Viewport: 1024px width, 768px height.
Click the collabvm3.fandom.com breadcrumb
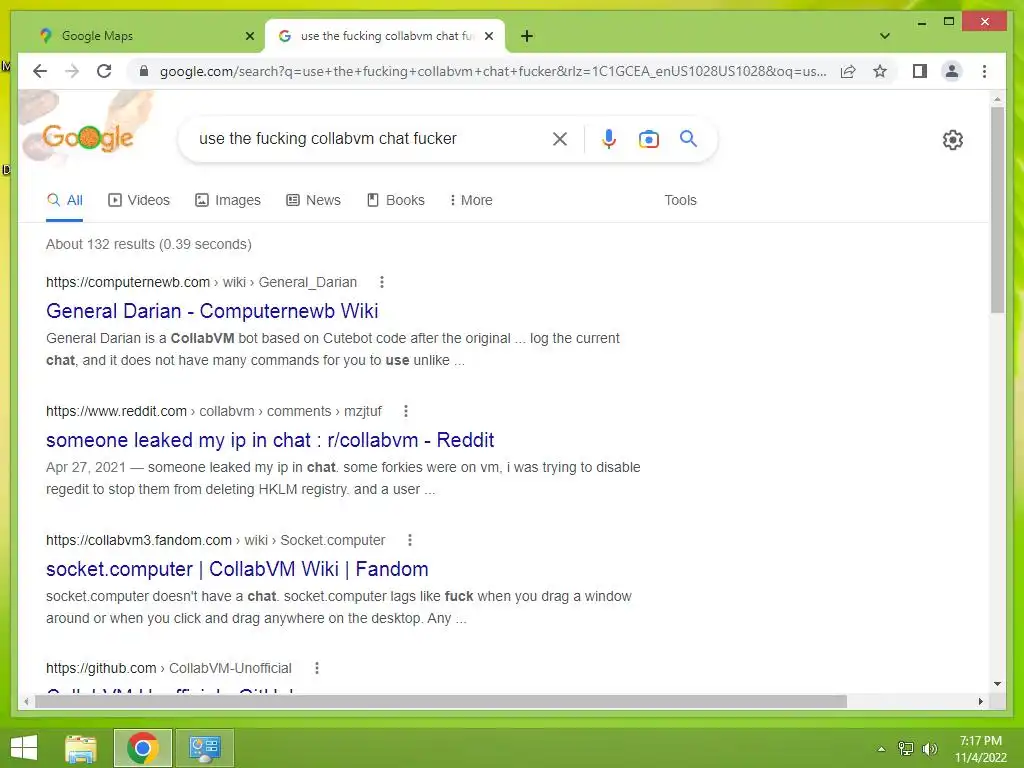(x=216, y=540)
